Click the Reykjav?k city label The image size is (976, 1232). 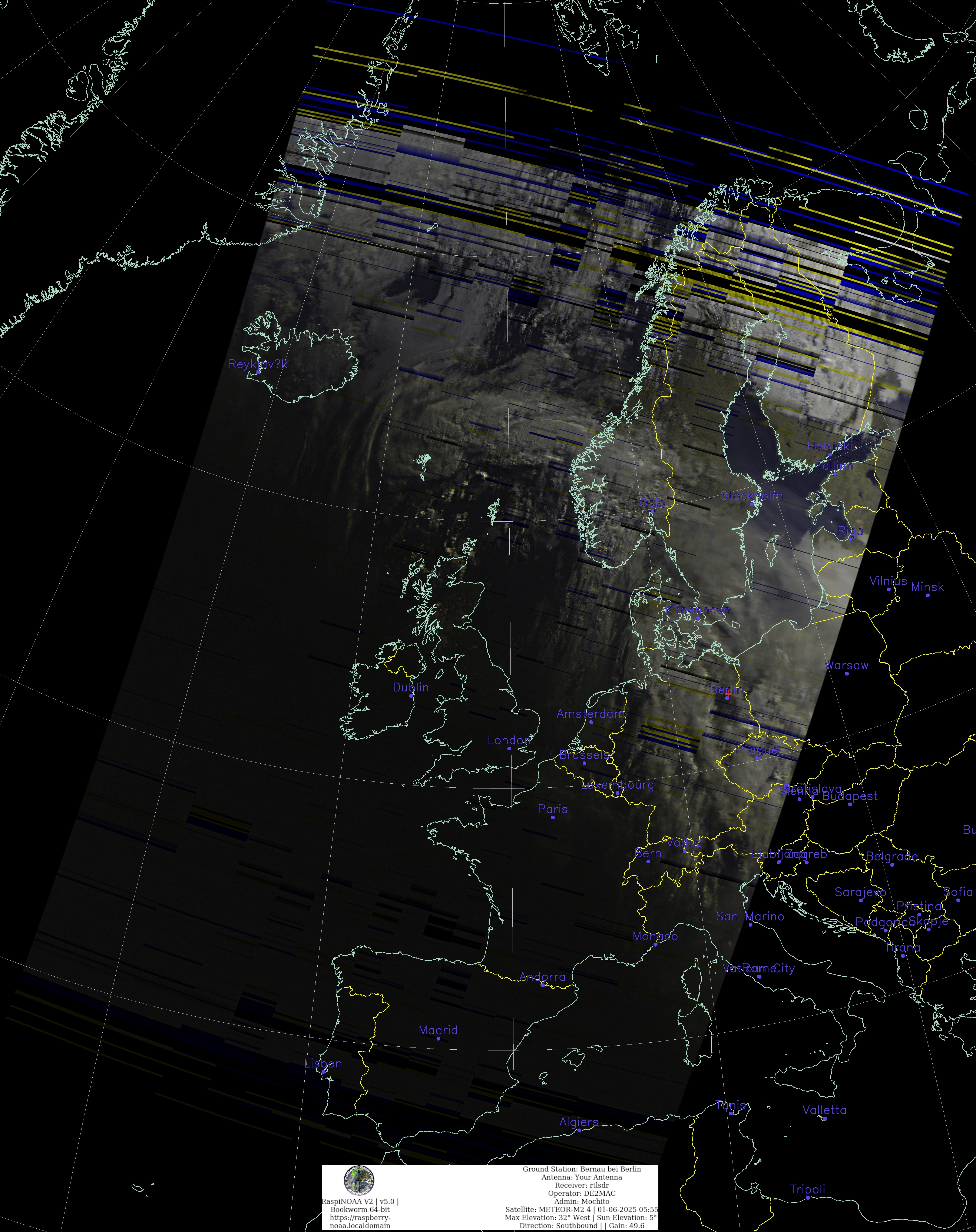(258, 364)
